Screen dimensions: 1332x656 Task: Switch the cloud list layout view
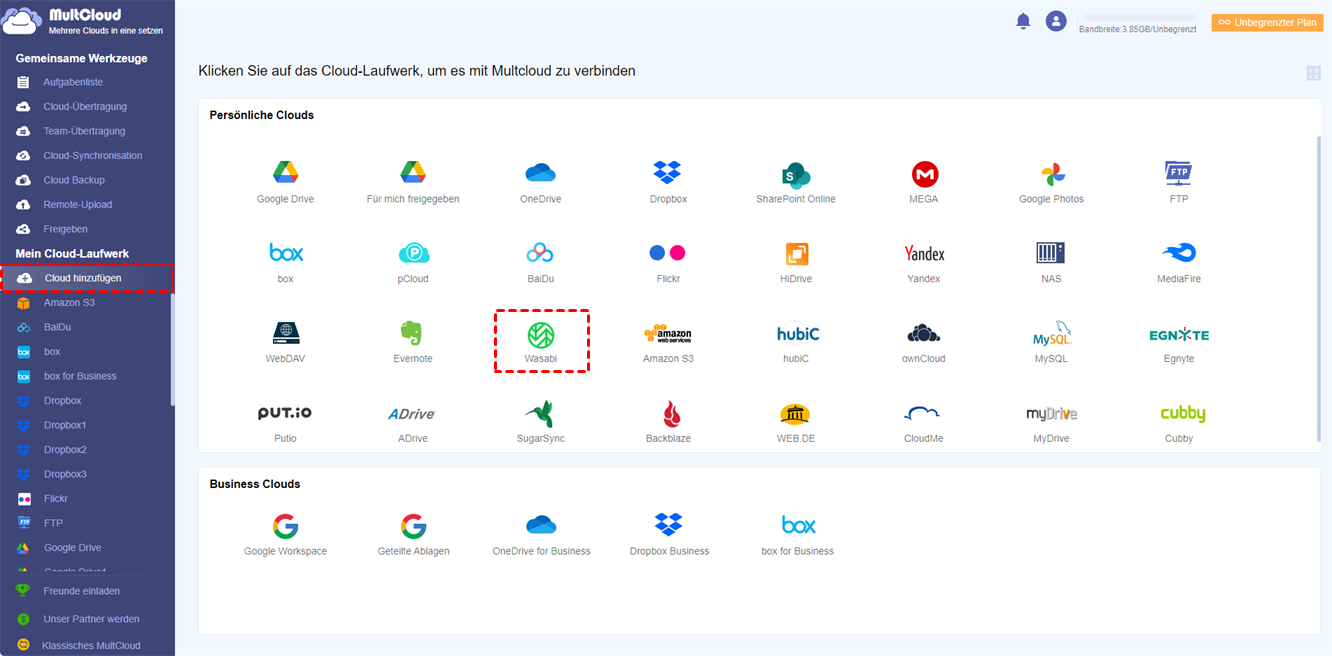click(x=1314, y=73)
